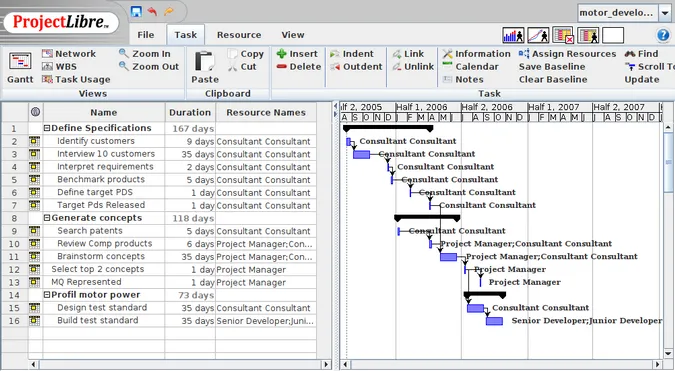Click the save disk icon
The width and height of the screenshot is (675, 371).
click(136, 12)
